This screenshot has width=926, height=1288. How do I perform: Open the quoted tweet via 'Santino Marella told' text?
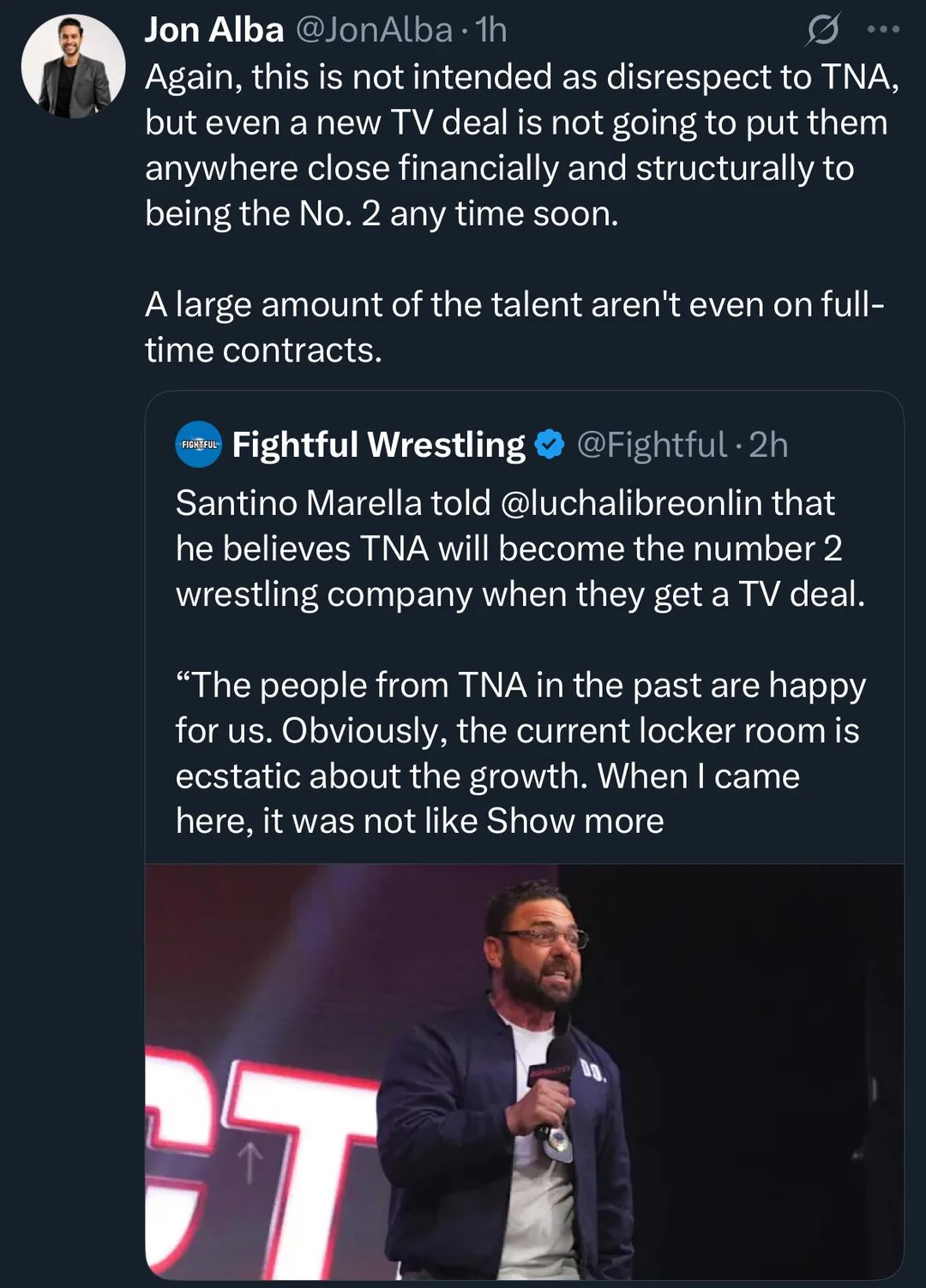tap(334, 503)
